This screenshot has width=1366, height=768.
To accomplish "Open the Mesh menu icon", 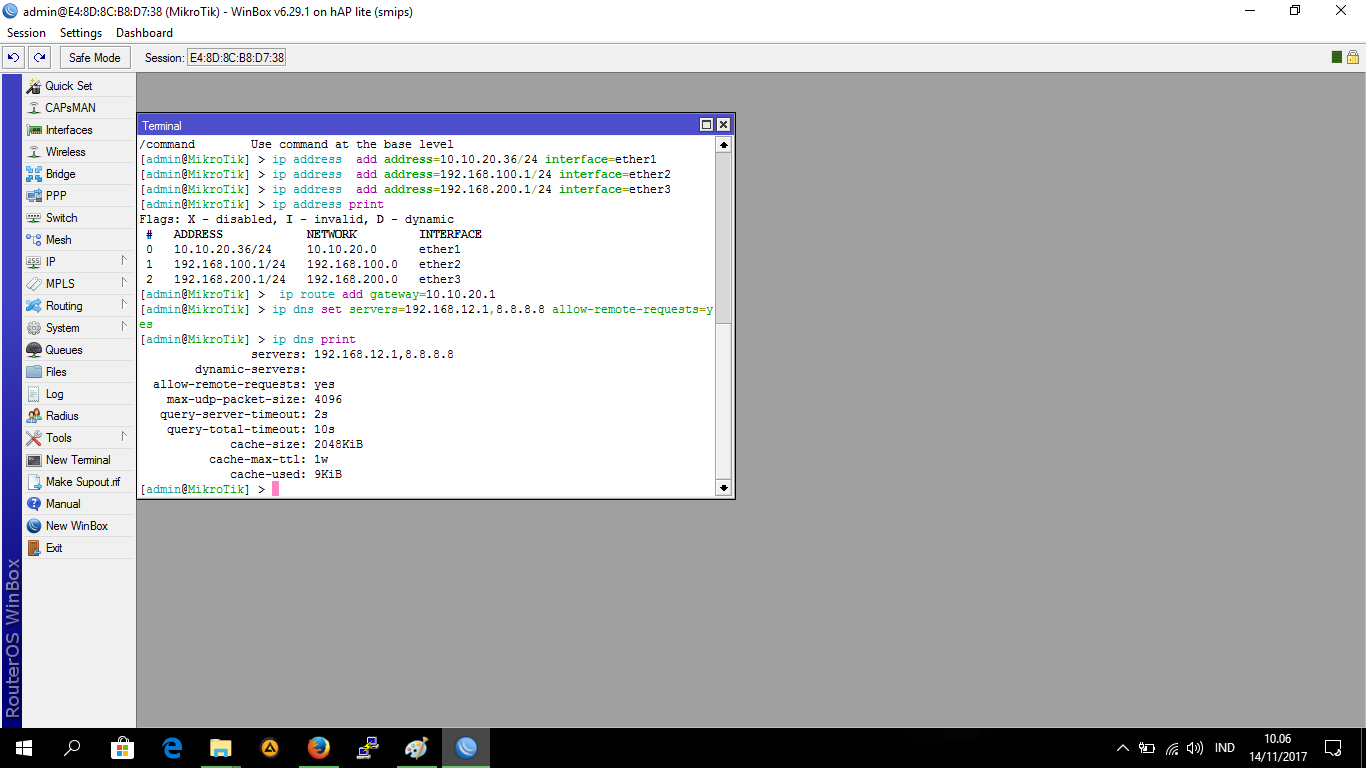I will click(x=34, y=240).
